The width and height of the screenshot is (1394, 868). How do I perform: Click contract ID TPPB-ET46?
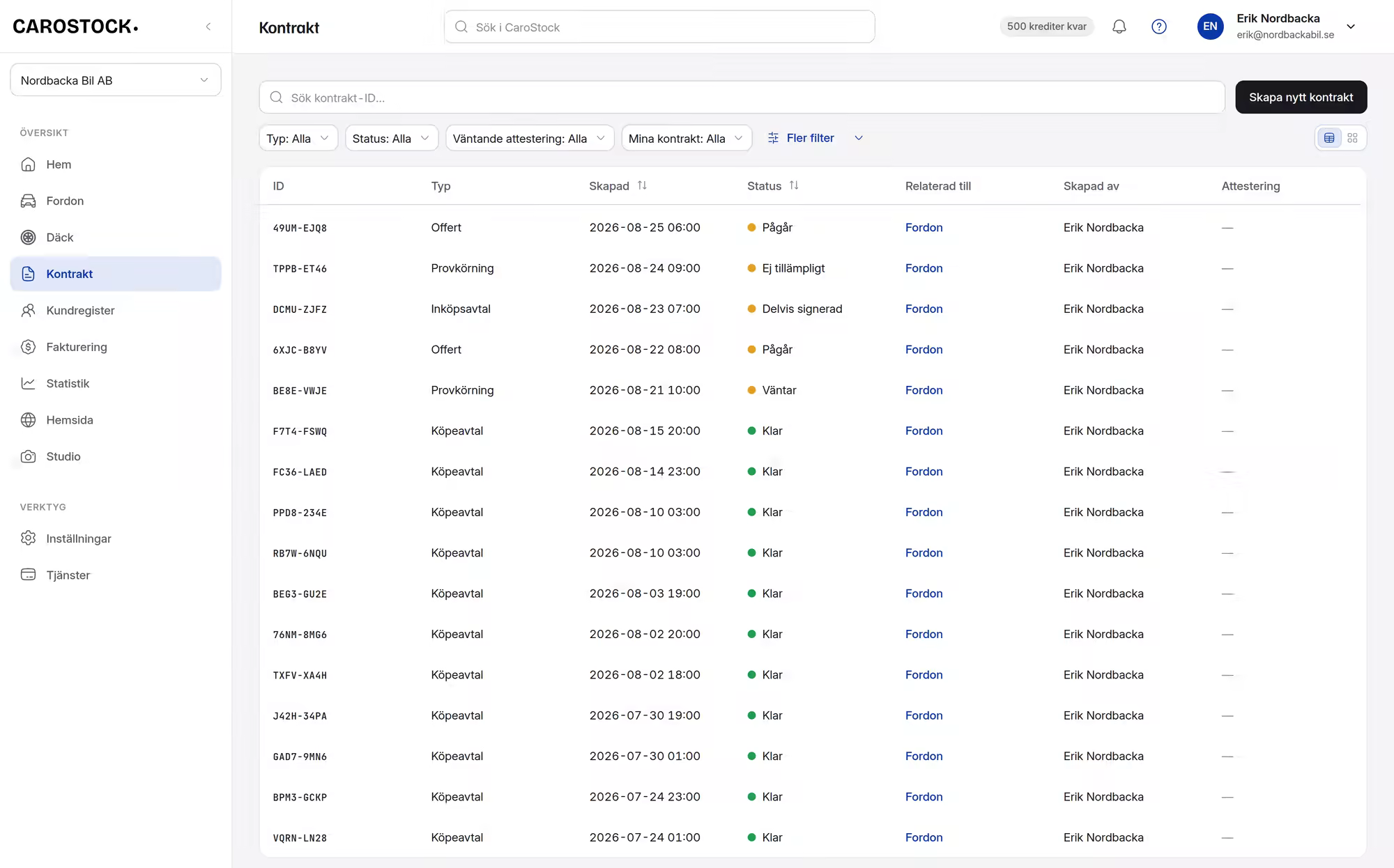pyautogui.click(x=300, y=269)
